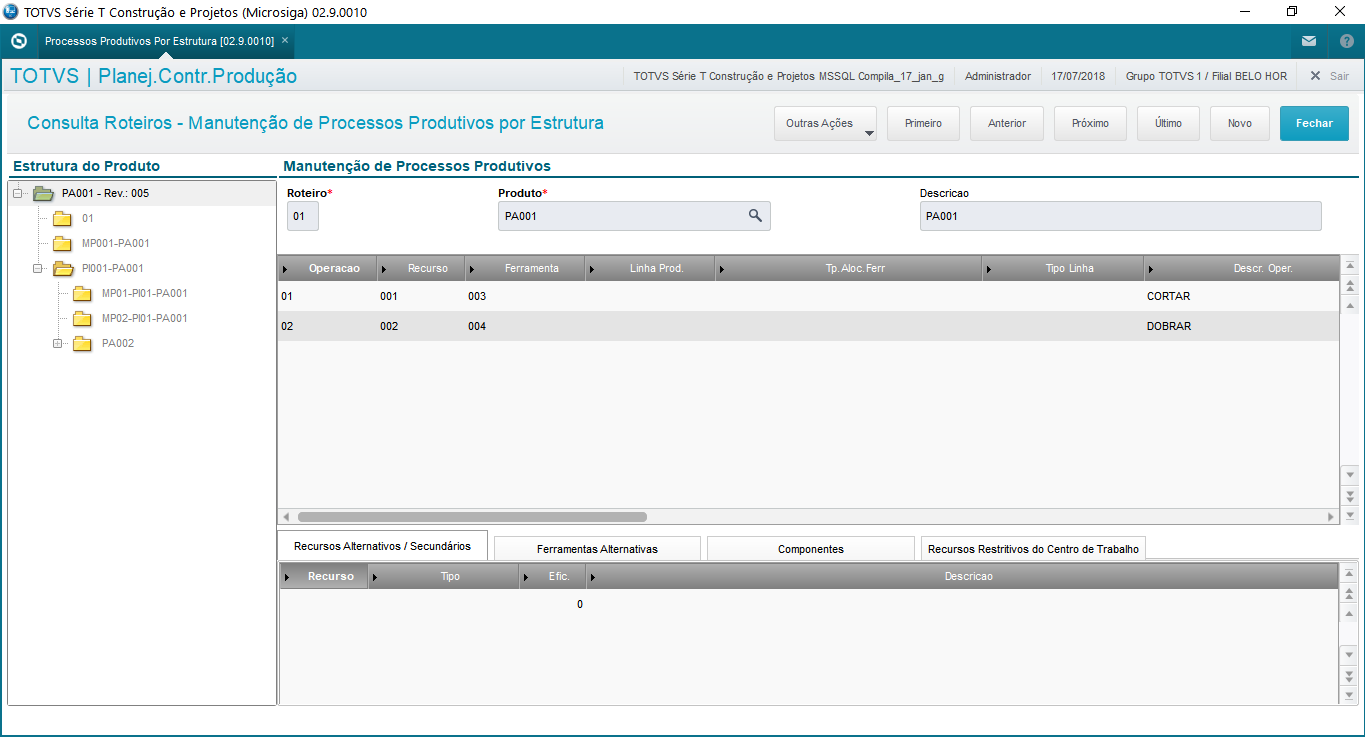Viewport: 1365px width, 737px height.
Task: Click the right arrow of the horizontal scrollbar
Action: (1331, 517)
